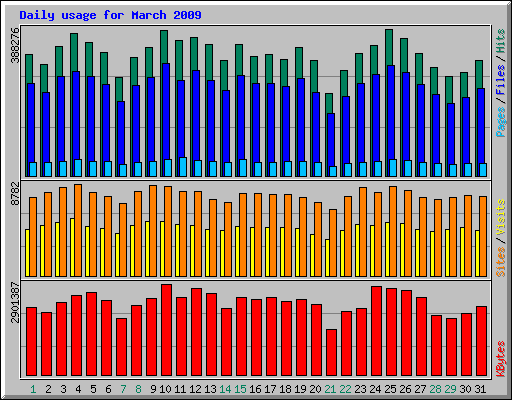Click the Hits legend label
The height and width of the screenshot is (400, 512).
pos(501,42)
